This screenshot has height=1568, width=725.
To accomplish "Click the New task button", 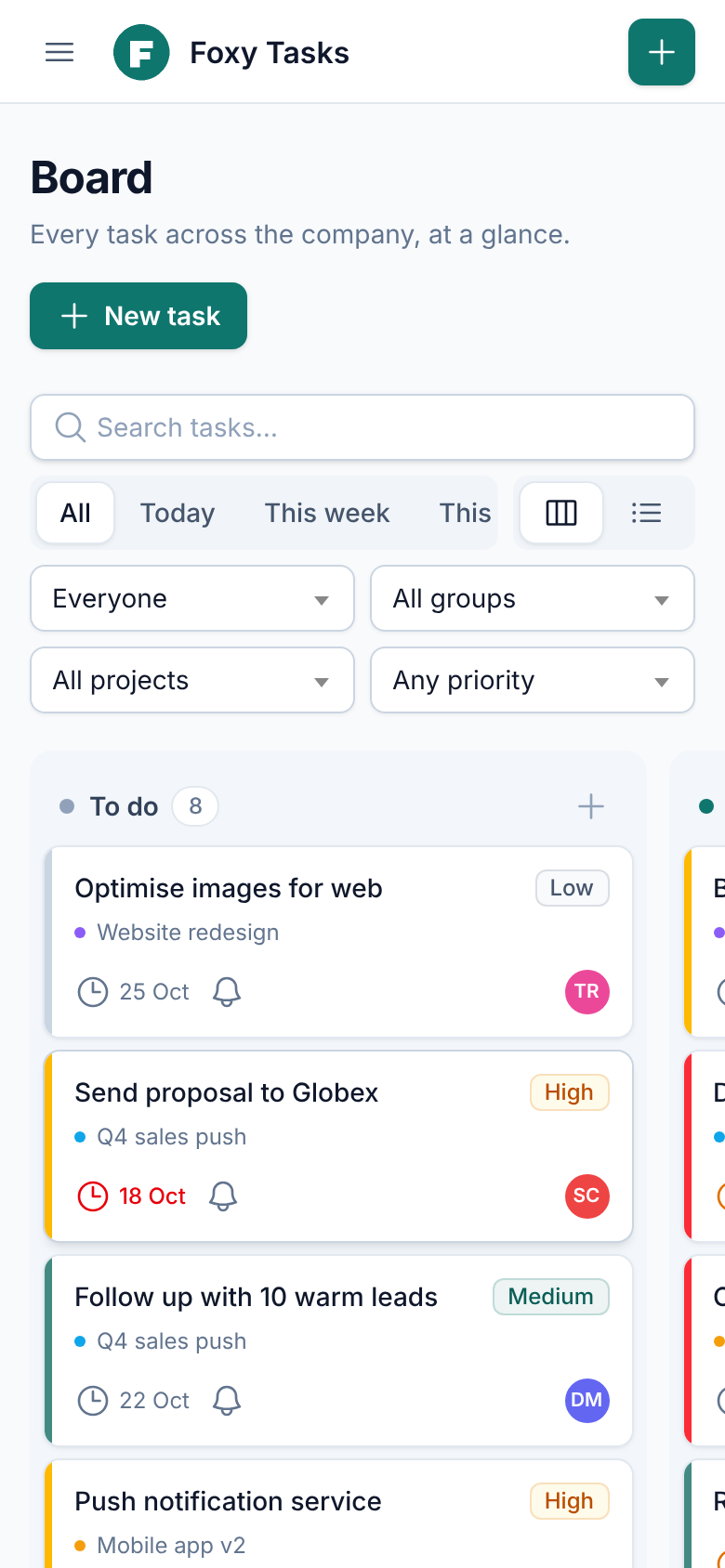I will pyautogui.click(x=138, y=316).
